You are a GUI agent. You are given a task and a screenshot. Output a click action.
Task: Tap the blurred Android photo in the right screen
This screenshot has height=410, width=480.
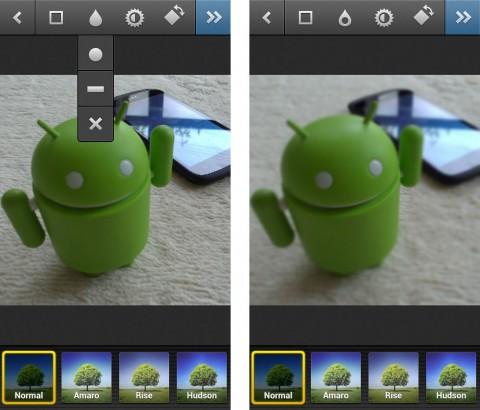point(365,190)
